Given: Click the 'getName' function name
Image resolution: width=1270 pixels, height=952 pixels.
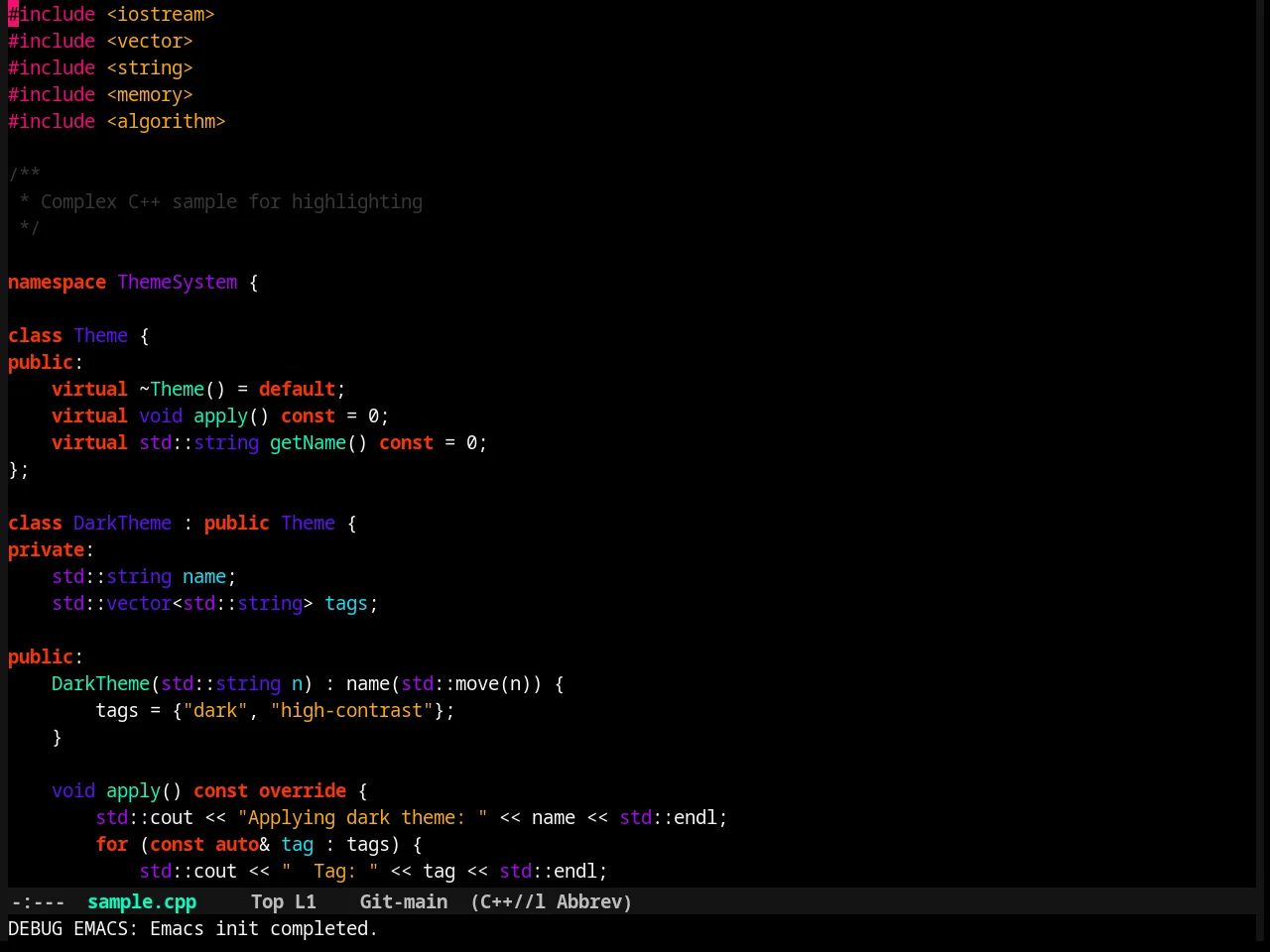Looking at the screenshot, I should pyautogui.click(x=308, y=442).
